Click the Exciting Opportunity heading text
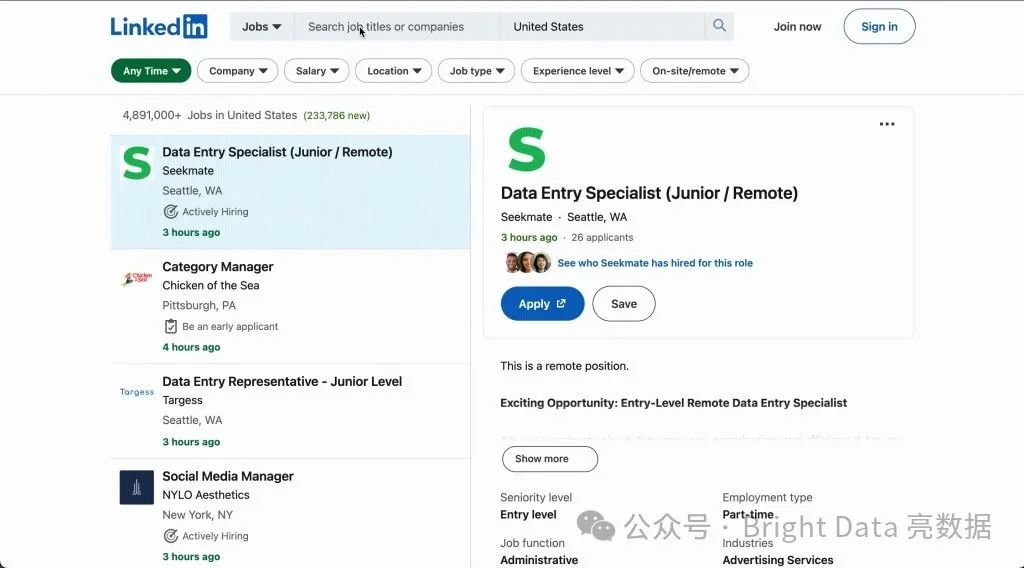The image size is (1024, 568). coord(673,403)
